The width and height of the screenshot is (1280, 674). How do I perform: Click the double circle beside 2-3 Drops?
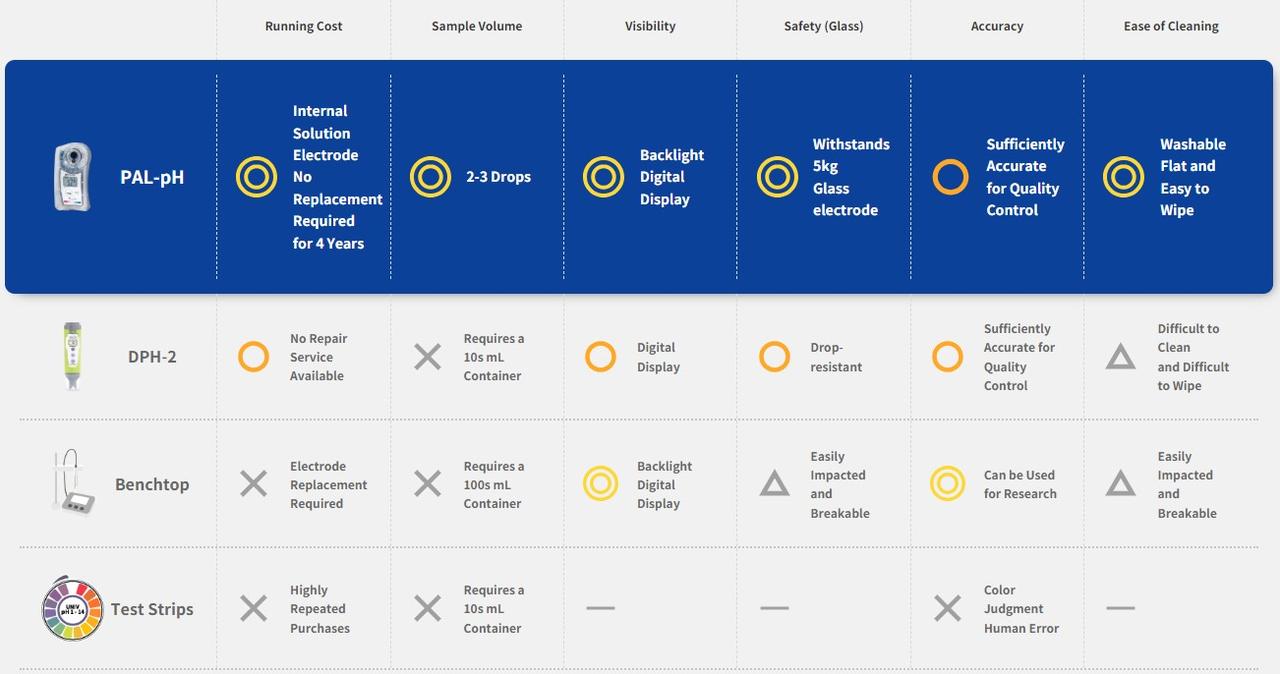430,177
